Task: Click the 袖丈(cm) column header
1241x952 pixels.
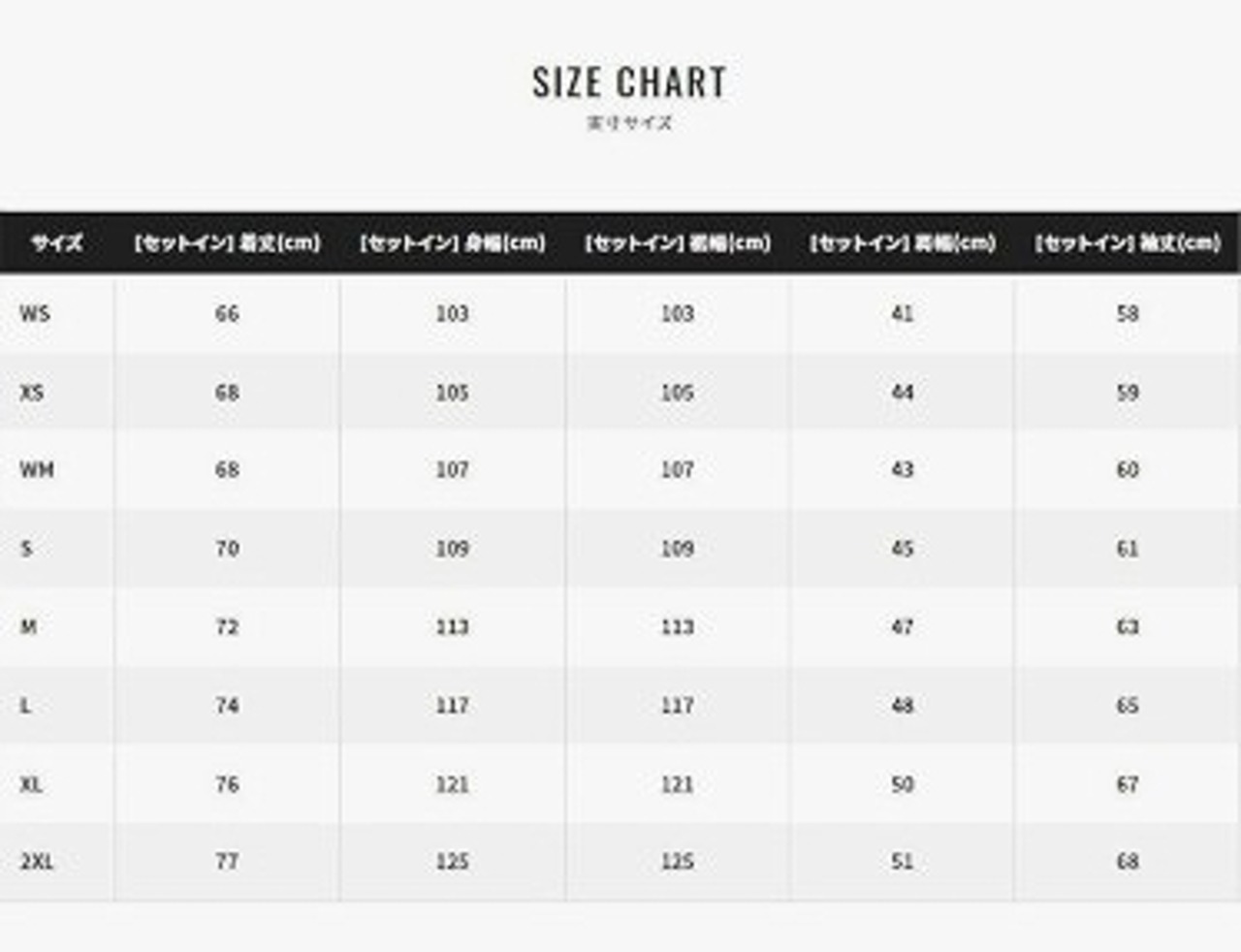Action: pos(1128,242)
